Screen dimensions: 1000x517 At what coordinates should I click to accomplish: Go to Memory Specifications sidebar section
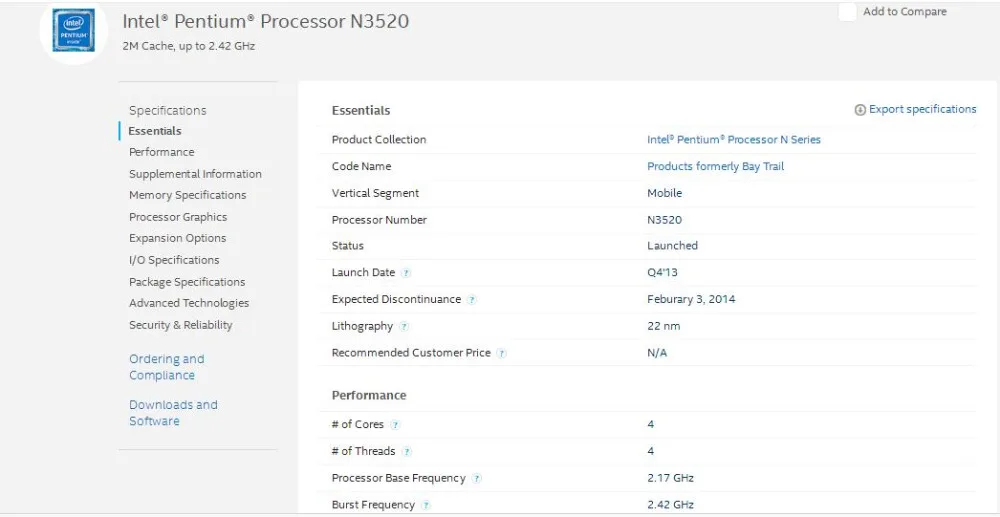point(187,195)
